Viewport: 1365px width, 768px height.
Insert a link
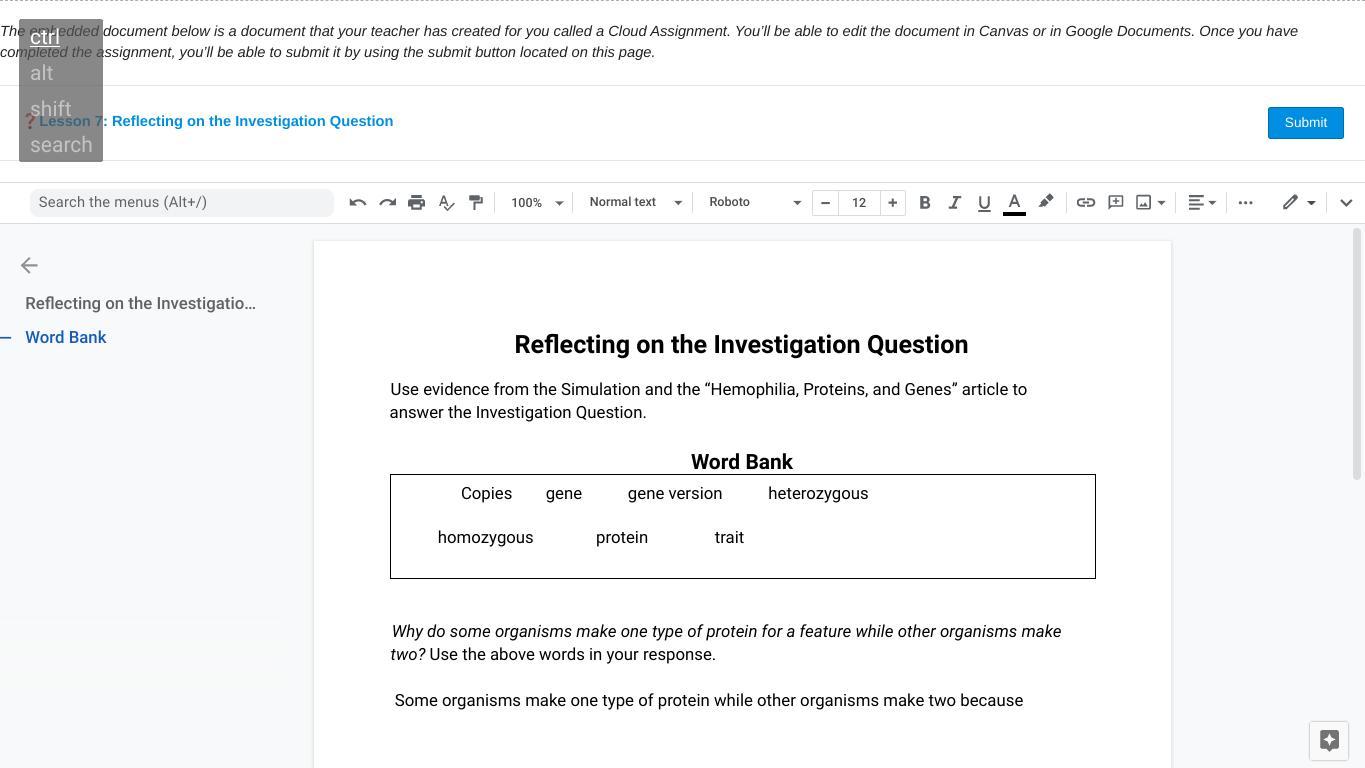click(x=1086, y=202)
